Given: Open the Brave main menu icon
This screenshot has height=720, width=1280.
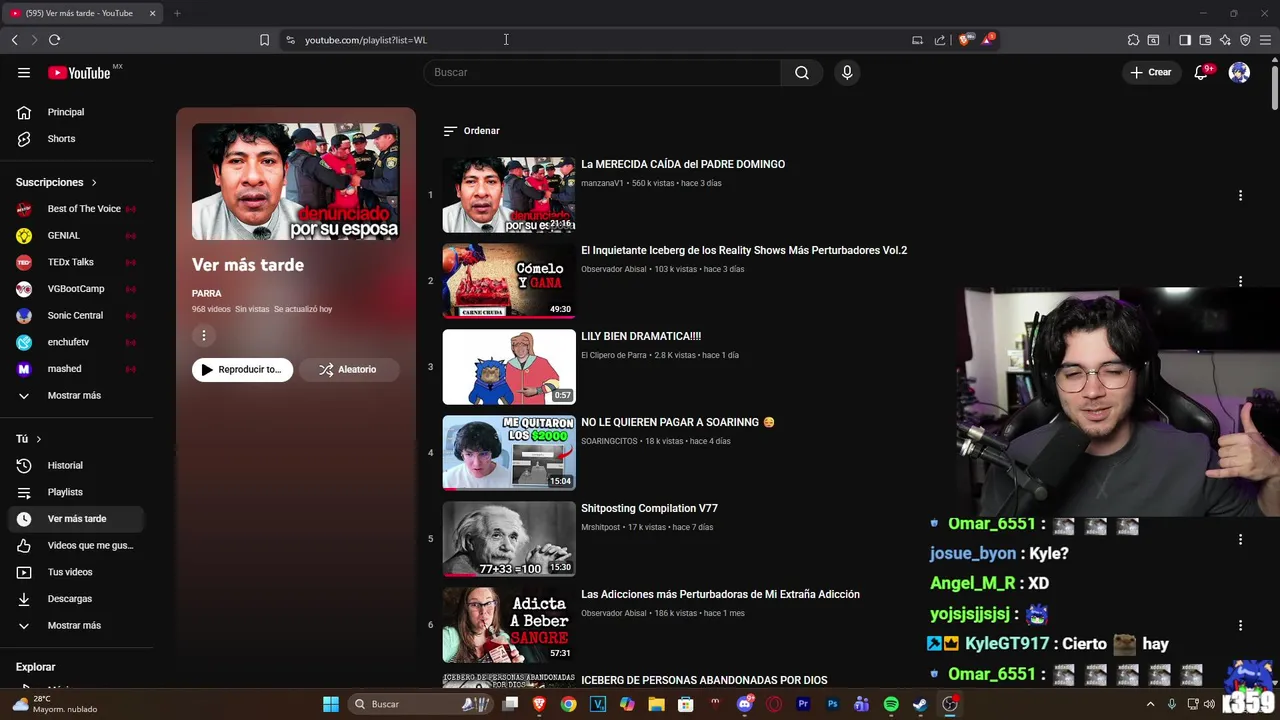Looking at the screenshot, I should (1265, 40).
